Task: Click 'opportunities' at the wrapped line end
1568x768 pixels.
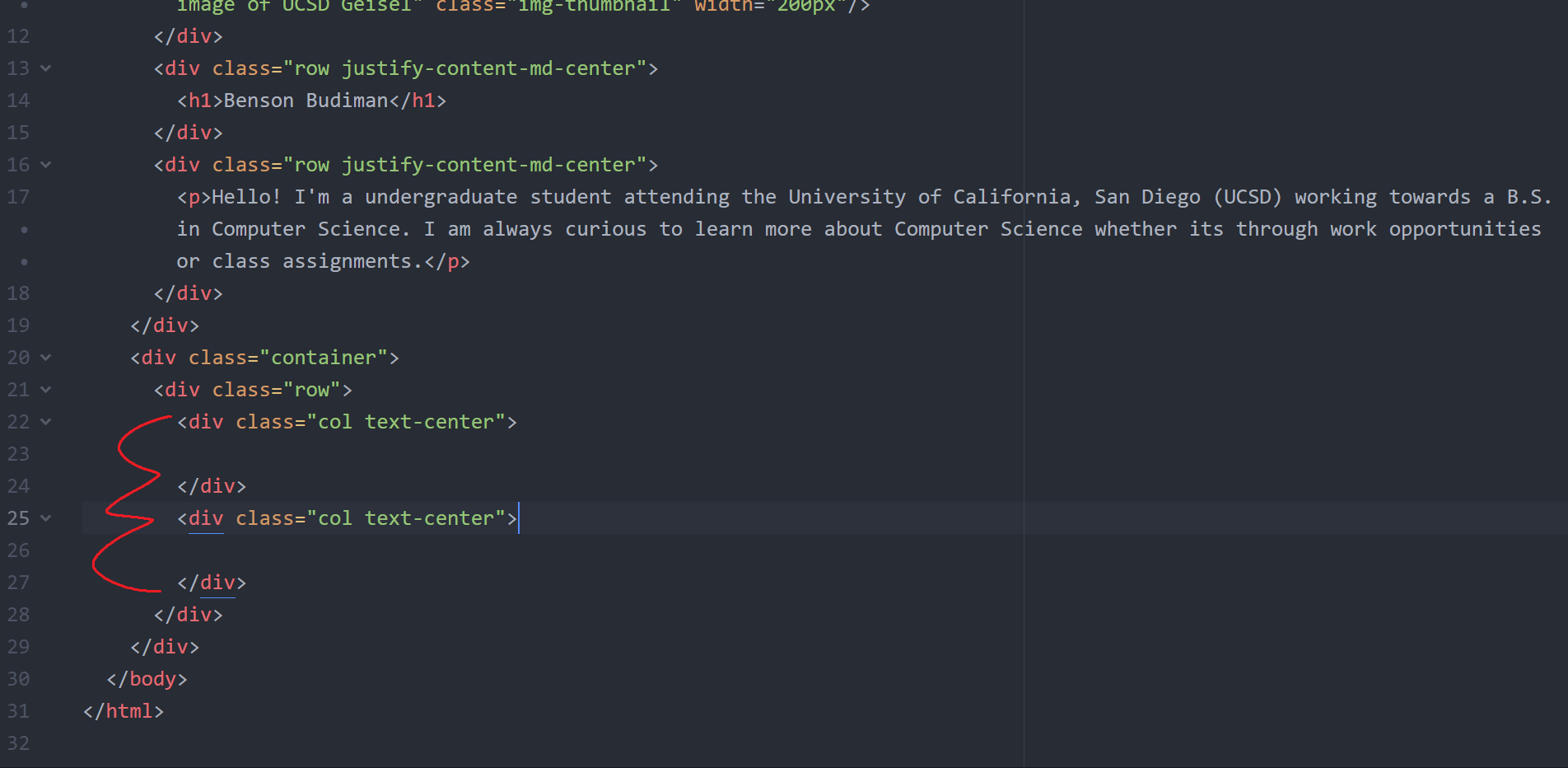Action: (1464, 229)
